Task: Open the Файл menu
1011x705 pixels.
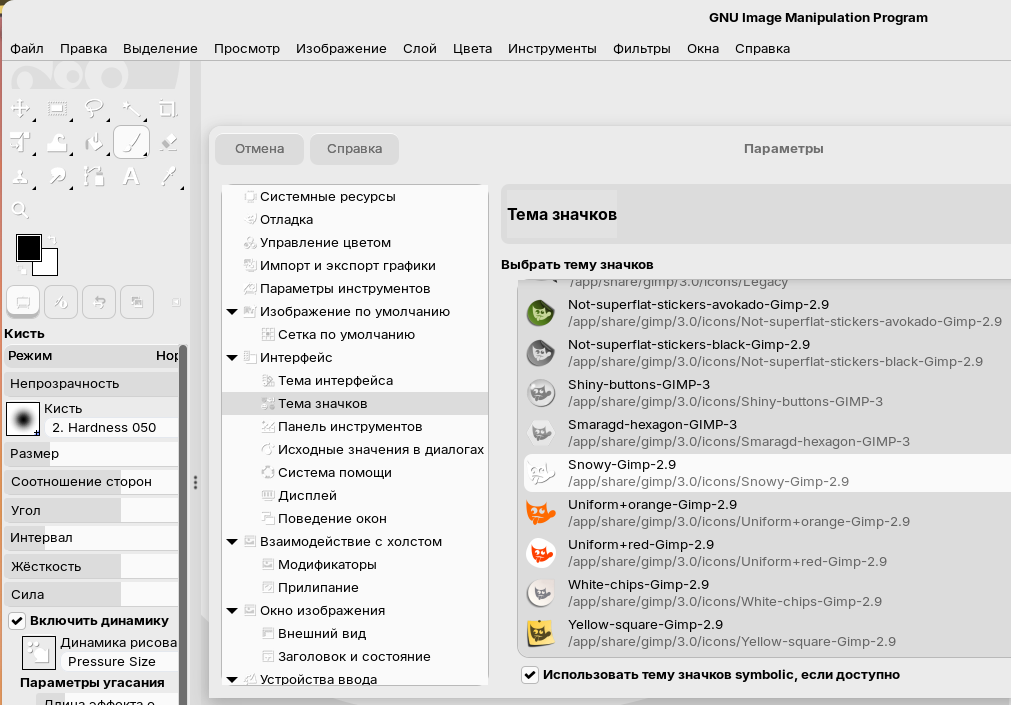Action: pyautogui.click(x=27, y=48)
